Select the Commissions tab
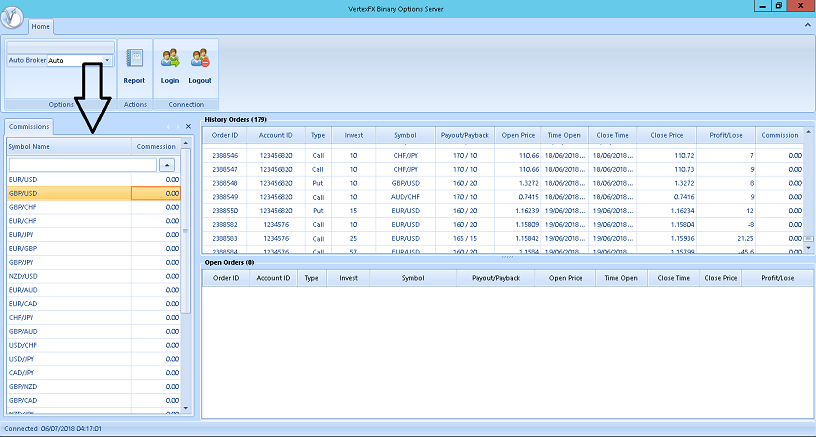 tap(29, 126)
